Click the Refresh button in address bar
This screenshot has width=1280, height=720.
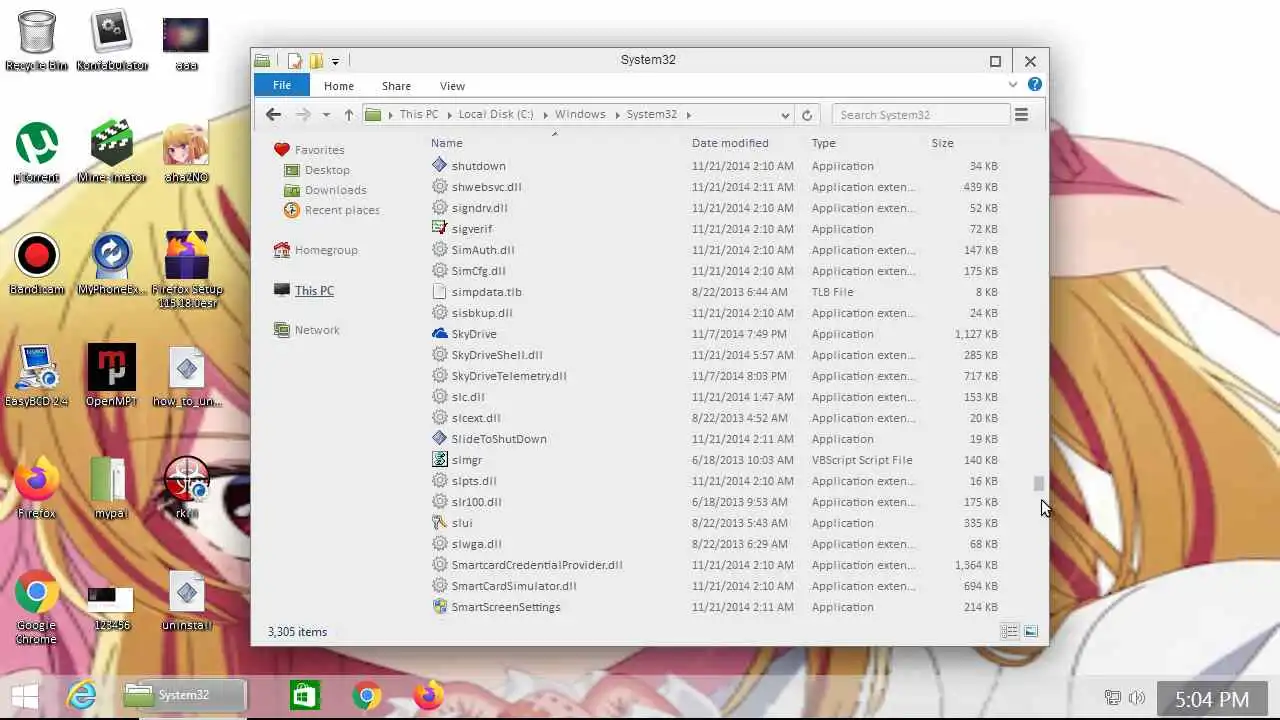(807, 115)
